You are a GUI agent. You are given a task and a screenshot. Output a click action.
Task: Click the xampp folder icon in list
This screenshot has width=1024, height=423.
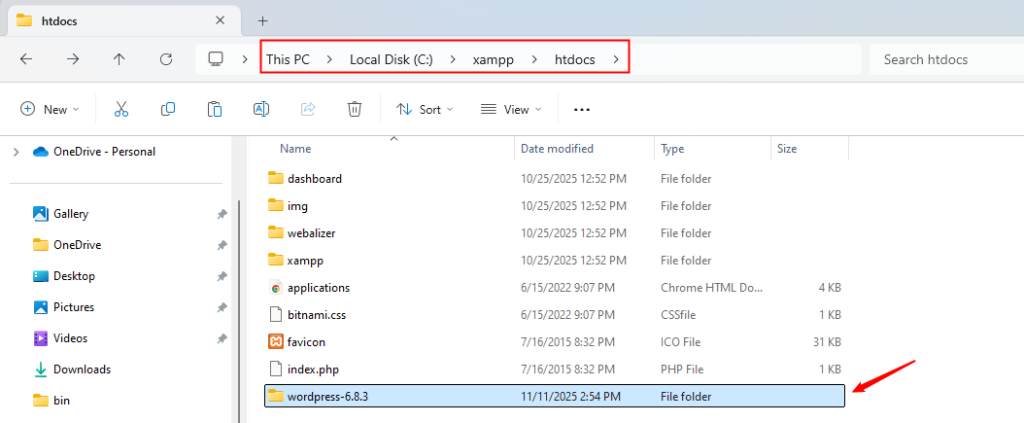pos(276,260)
